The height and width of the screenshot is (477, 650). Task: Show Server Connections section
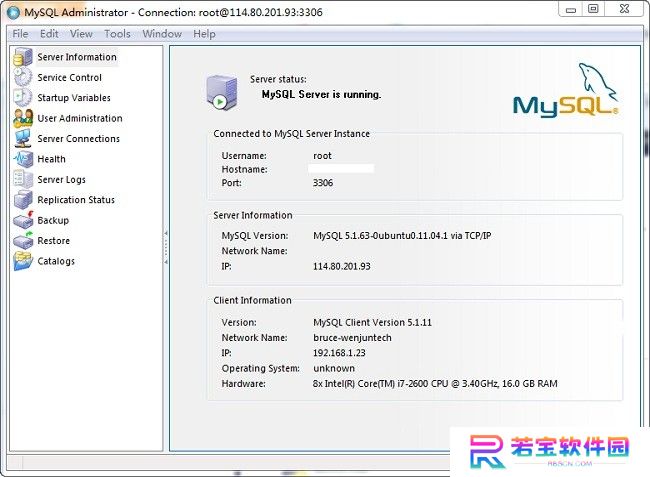coord(78,138)
